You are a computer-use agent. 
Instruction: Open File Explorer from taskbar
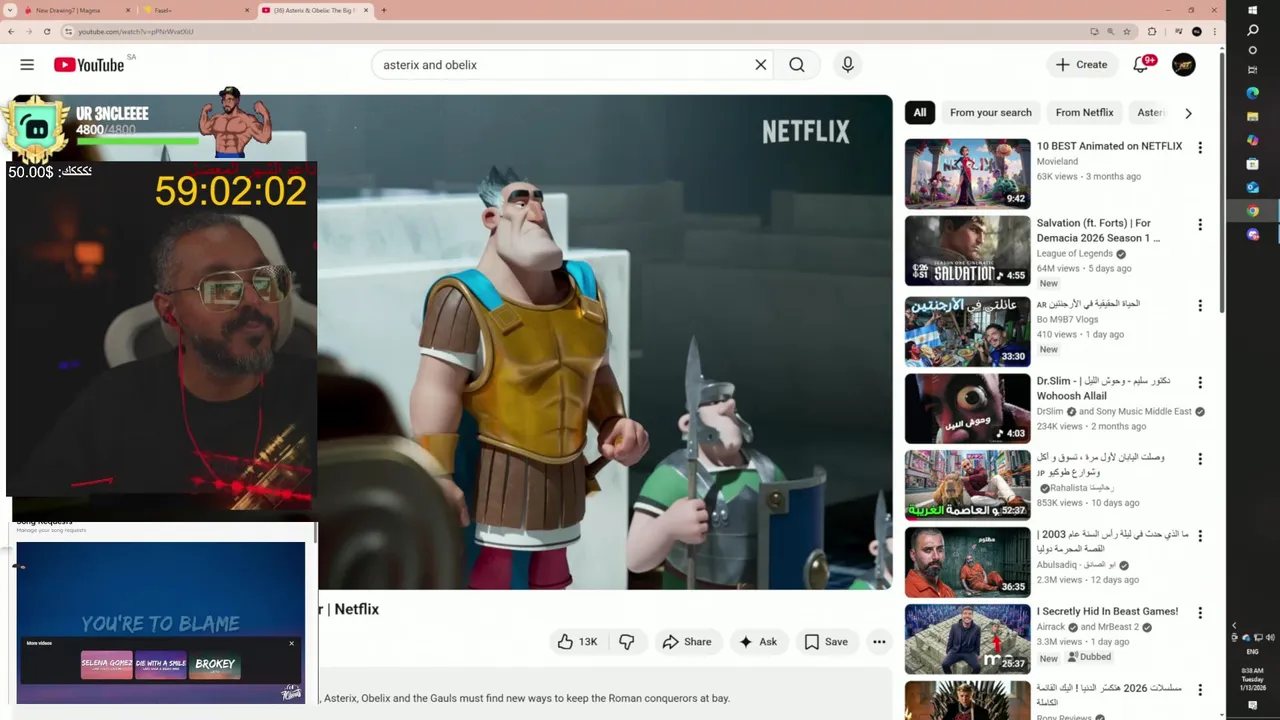[x=1253, y=116]
